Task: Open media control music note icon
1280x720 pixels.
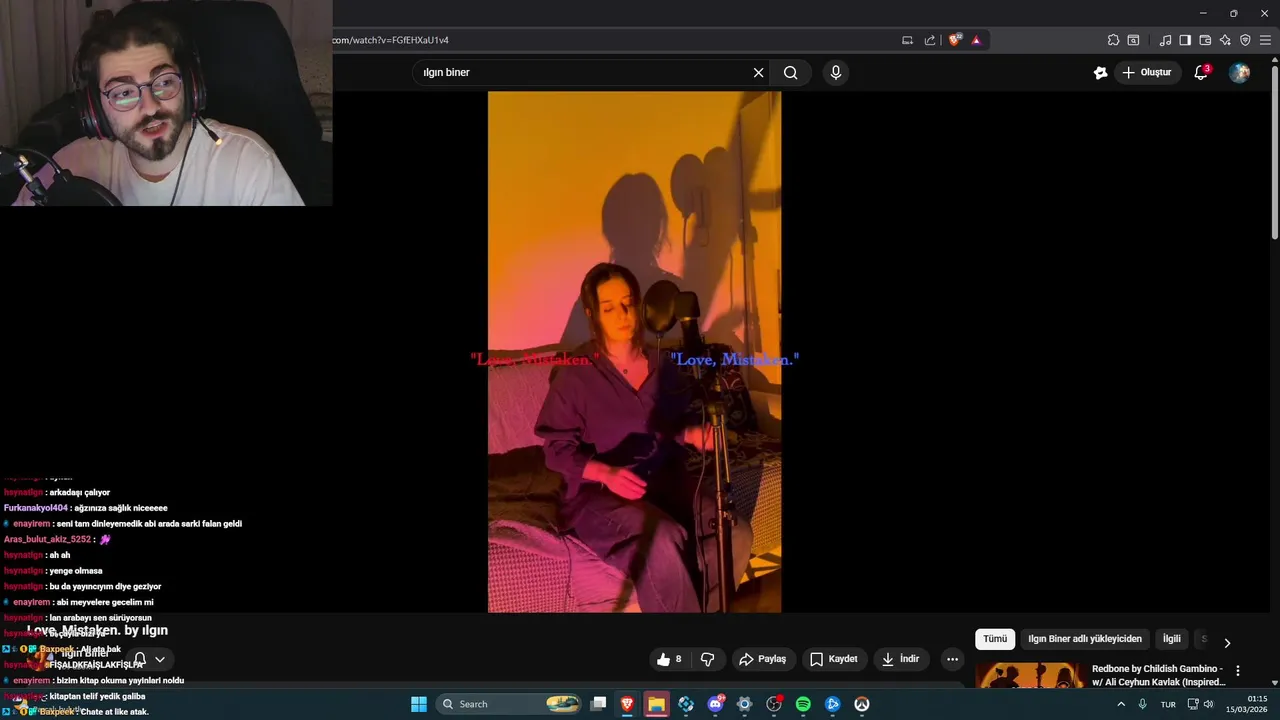Action: click(1165, 40)
